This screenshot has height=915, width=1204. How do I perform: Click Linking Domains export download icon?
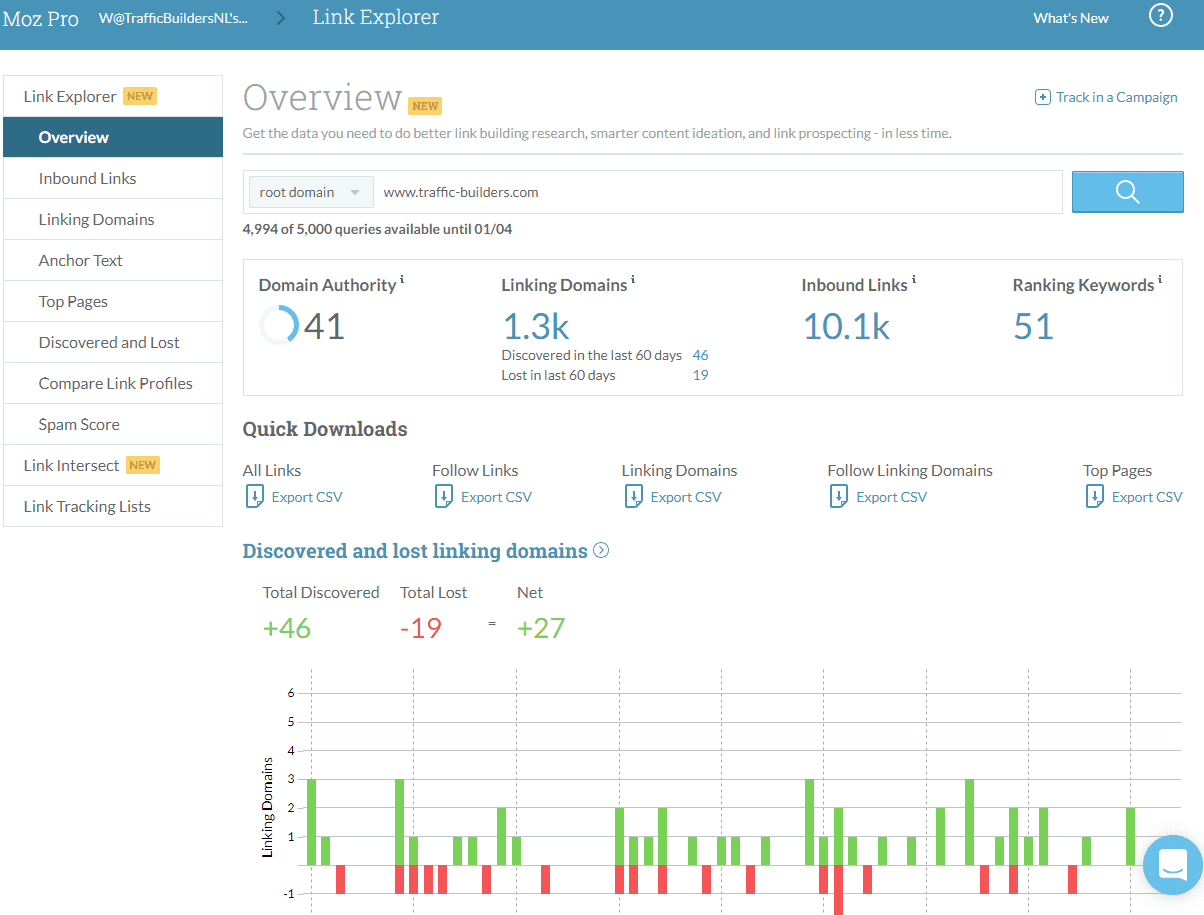point(633,496)
